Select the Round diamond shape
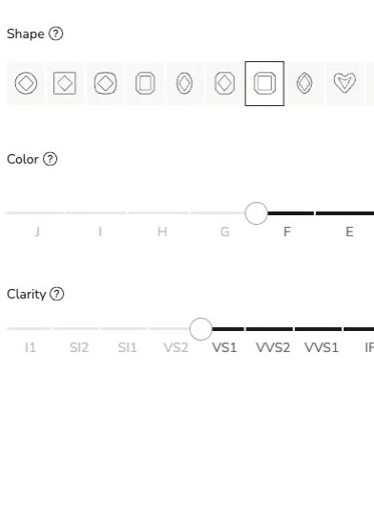This screenshot has width=374, height=506. [x=26, y=83]
